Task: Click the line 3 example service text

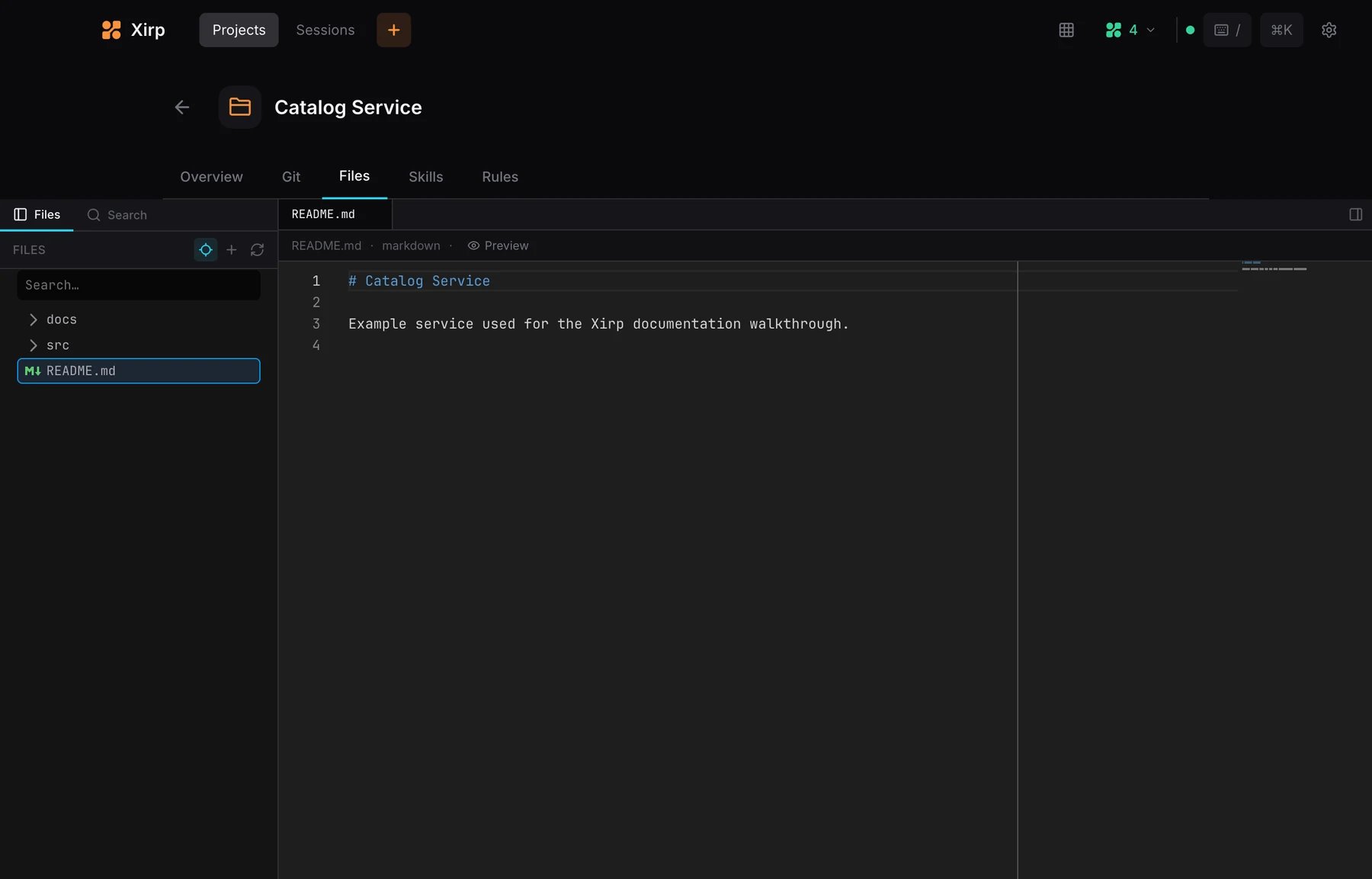Action: [x=598, y=324]
